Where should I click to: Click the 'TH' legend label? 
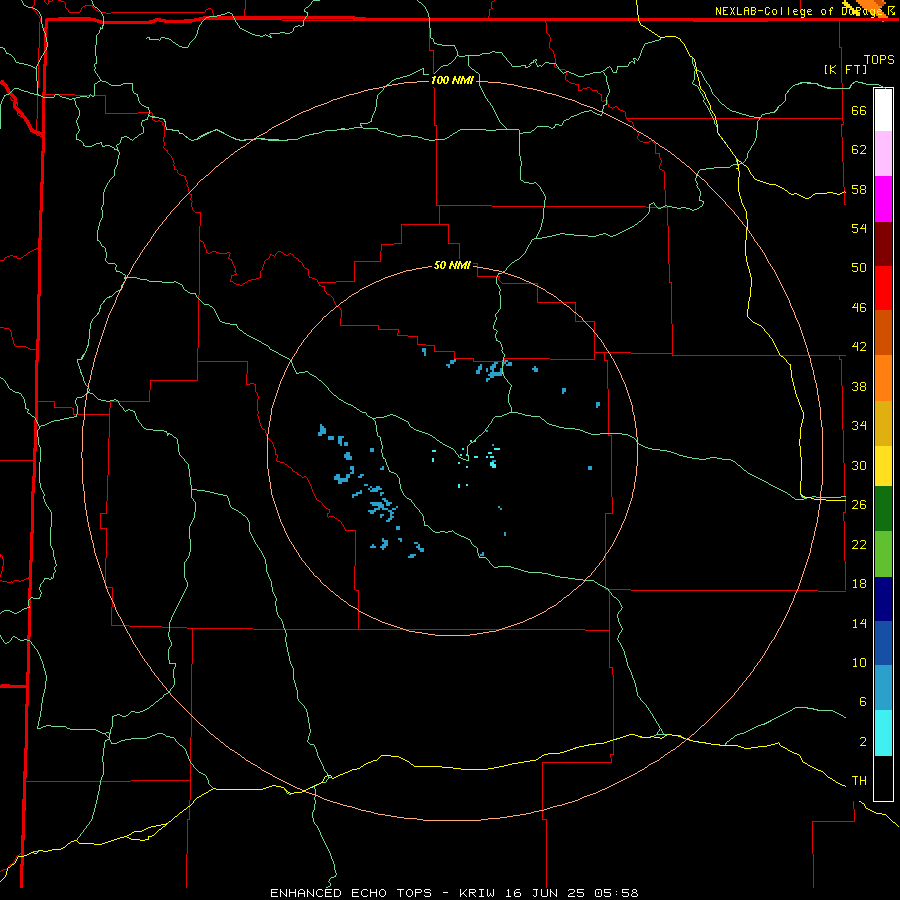click(x=859, y=781)
